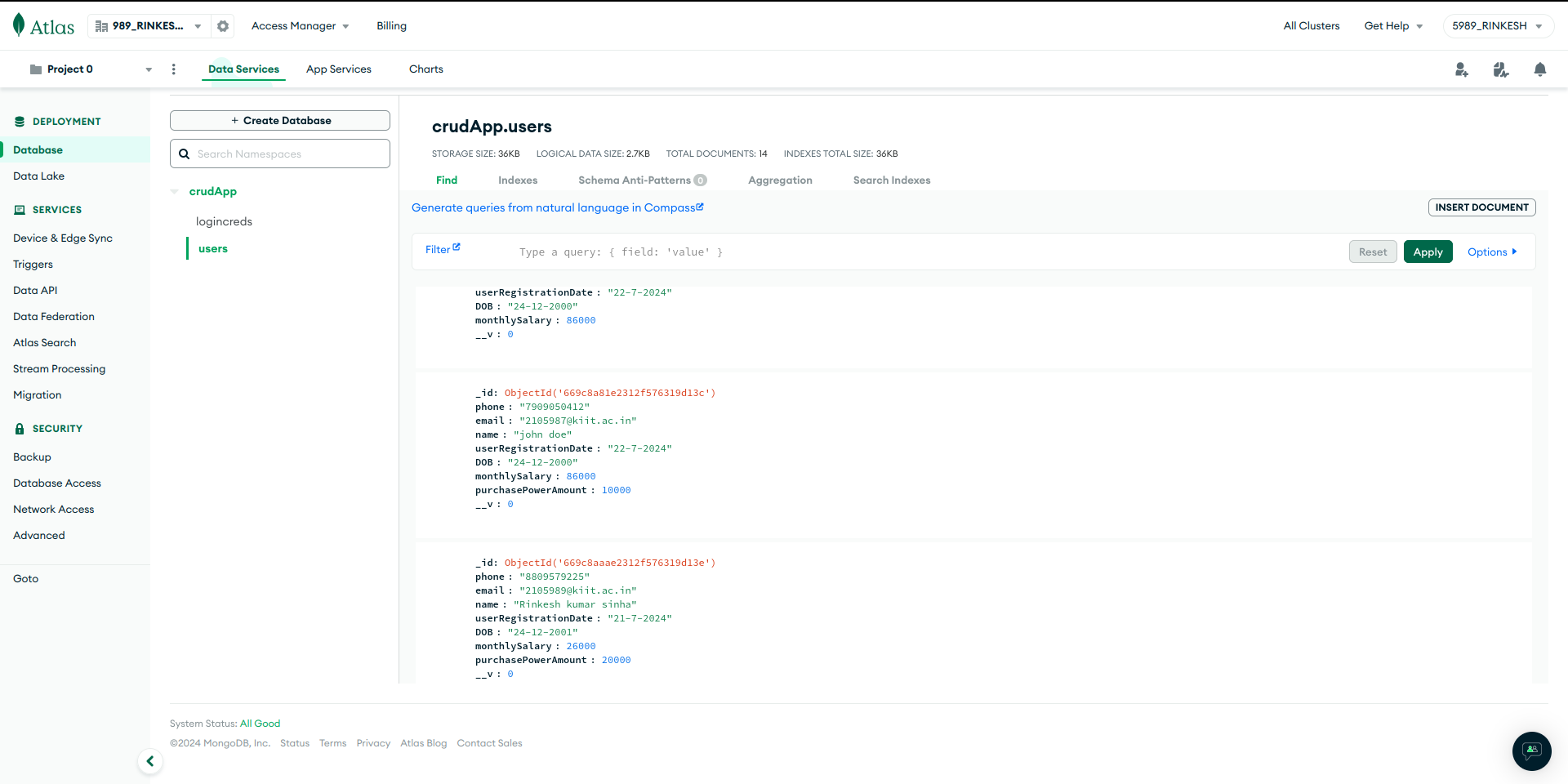Expand the organization selector dropdown
The height and width of the screenshot is (784, 1568).
click(198, 26)
